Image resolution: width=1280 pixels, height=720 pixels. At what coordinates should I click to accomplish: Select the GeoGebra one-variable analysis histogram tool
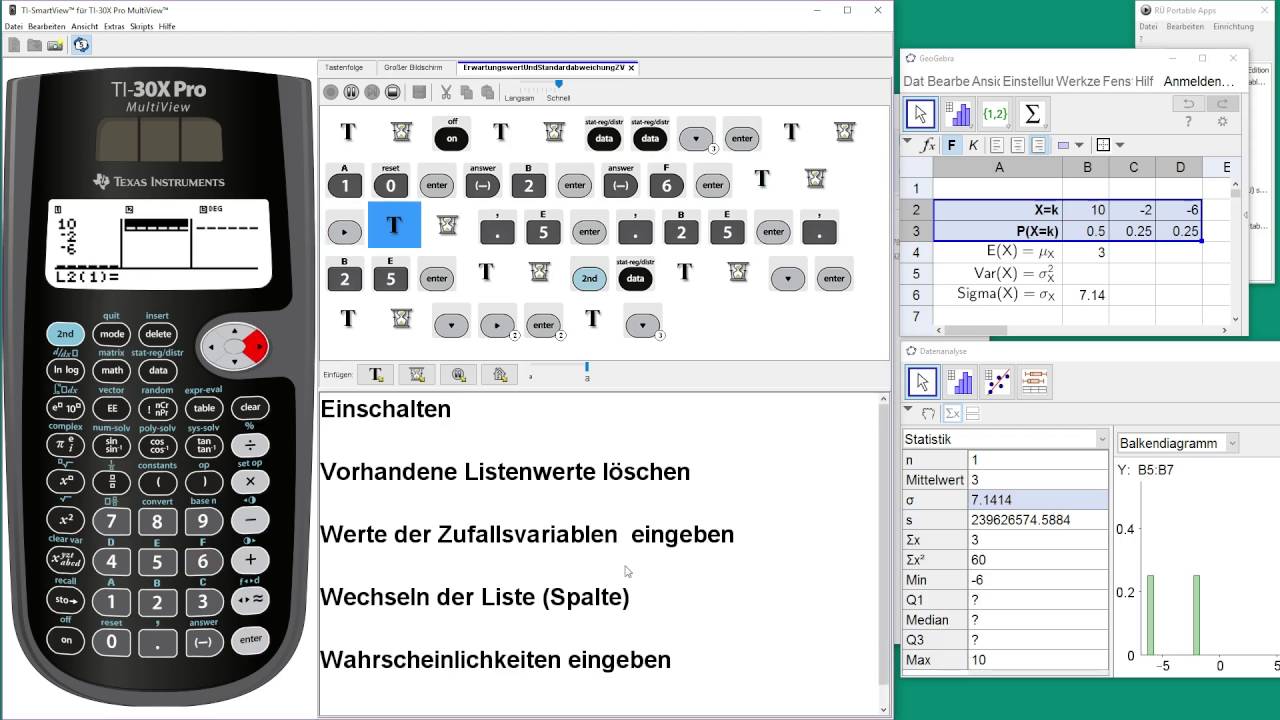pyautogui.click(x=959, y=114)
